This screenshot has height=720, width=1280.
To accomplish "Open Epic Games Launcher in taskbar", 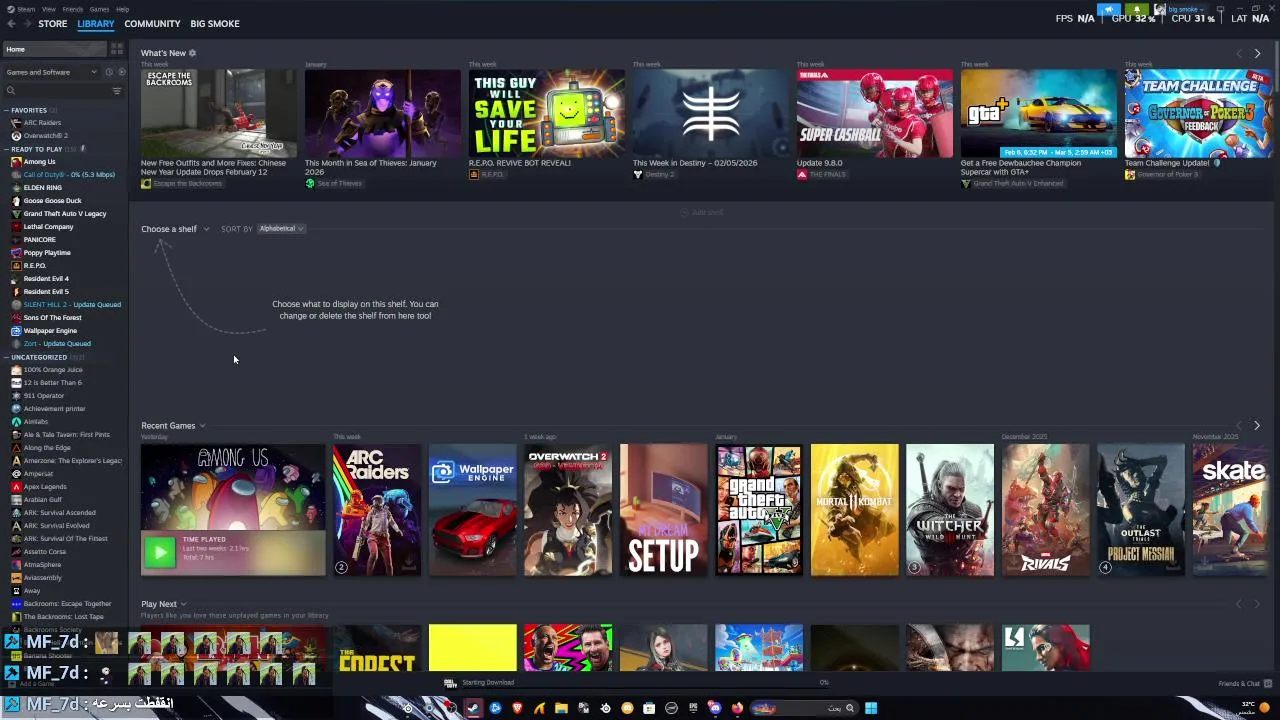I will click(693, 708).
